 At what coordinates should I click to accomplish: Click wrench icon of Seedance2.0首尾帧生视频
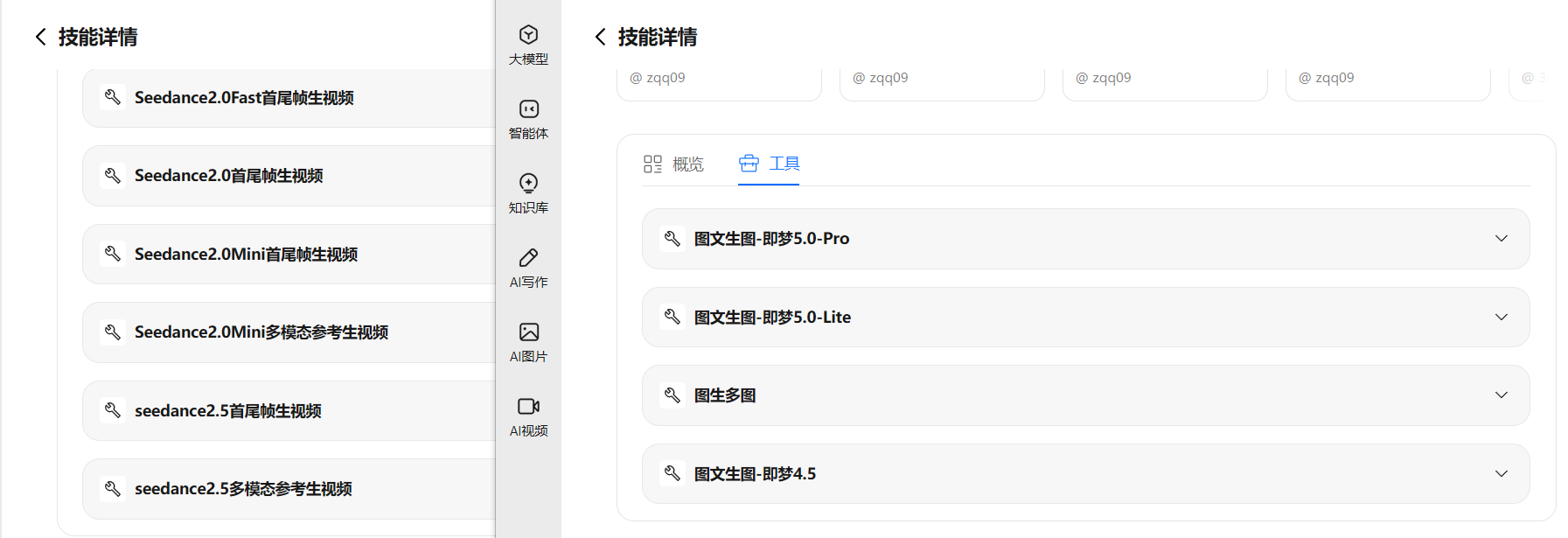click(x=112, y=176)
